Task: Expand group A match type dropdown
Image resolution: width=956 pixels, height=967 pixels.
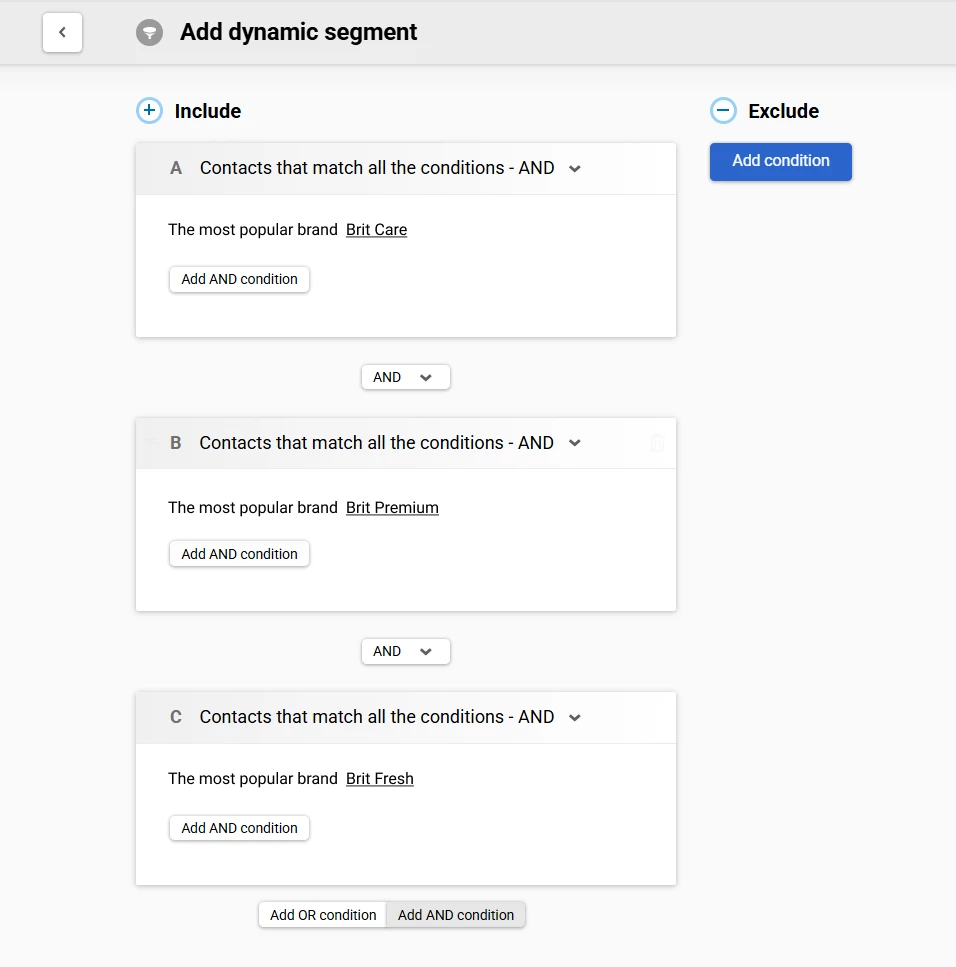Action: point(574,168)
